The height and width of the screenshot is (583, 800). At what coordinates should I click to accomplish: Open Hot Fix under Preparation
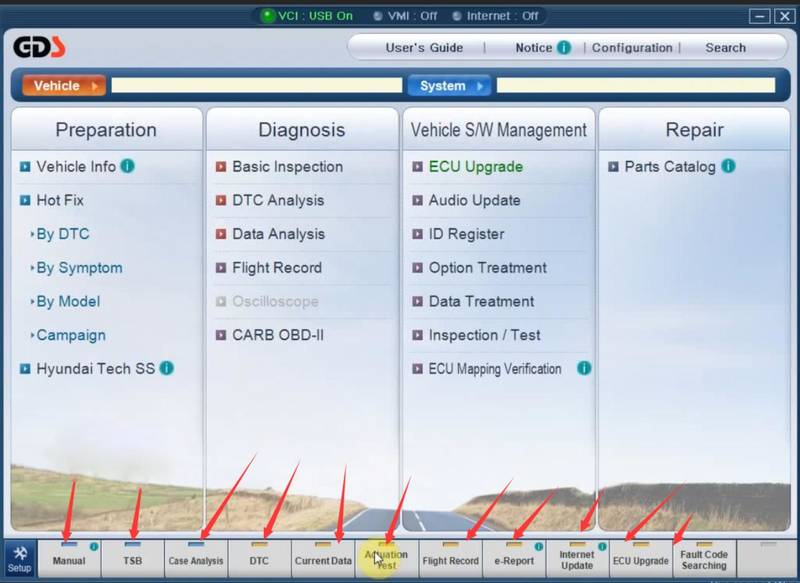[60, 200]
